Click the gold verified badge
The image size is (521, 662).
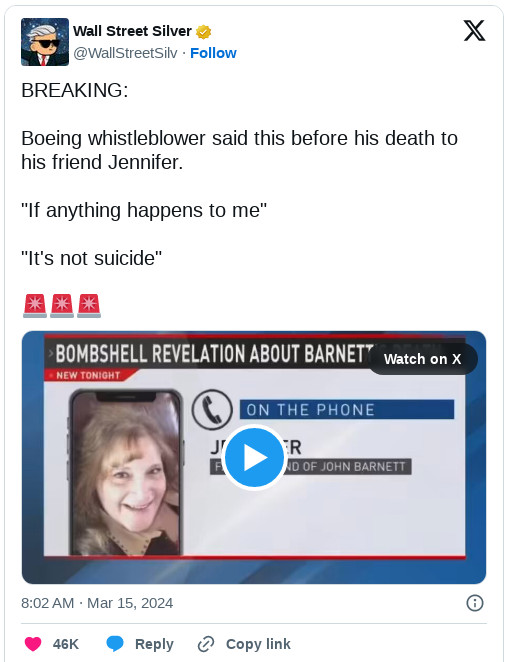pos(204,32)
